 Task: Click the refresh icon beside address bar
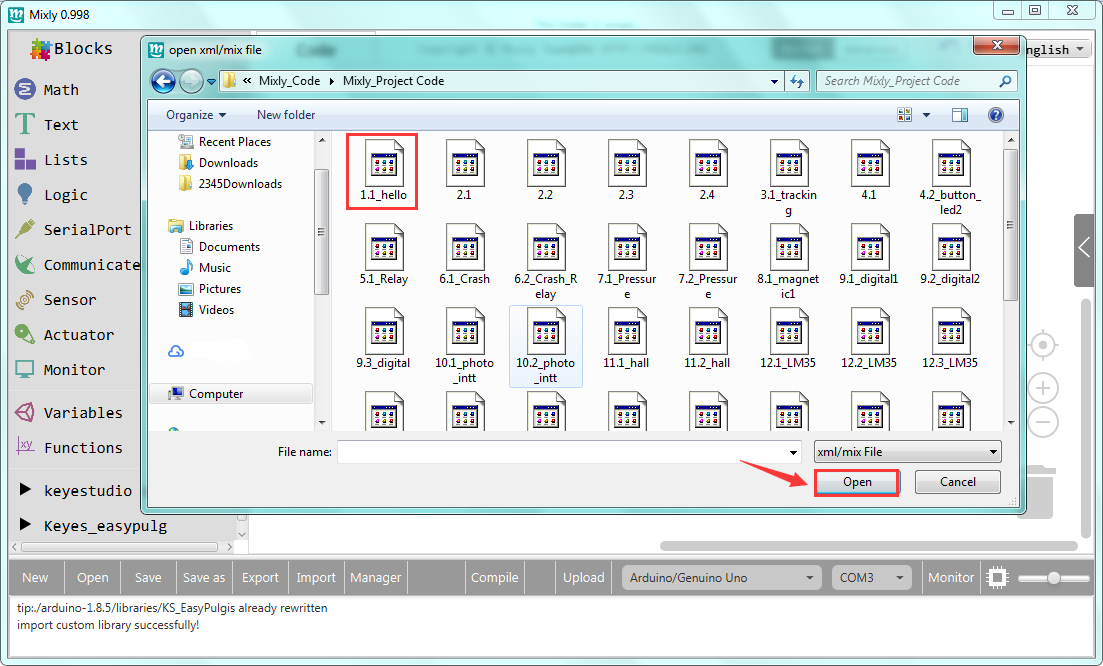click(x=797, y=81)
